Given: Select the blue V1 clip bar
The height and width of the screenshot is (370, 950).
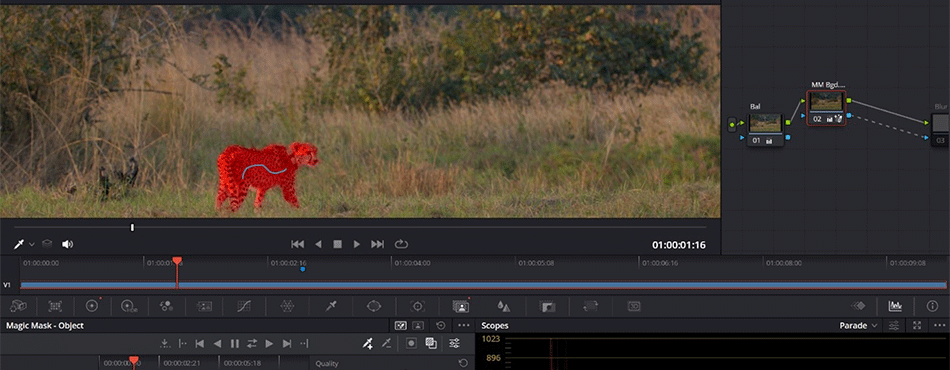Looking at the screenshot, I should [x=483, y=285].
